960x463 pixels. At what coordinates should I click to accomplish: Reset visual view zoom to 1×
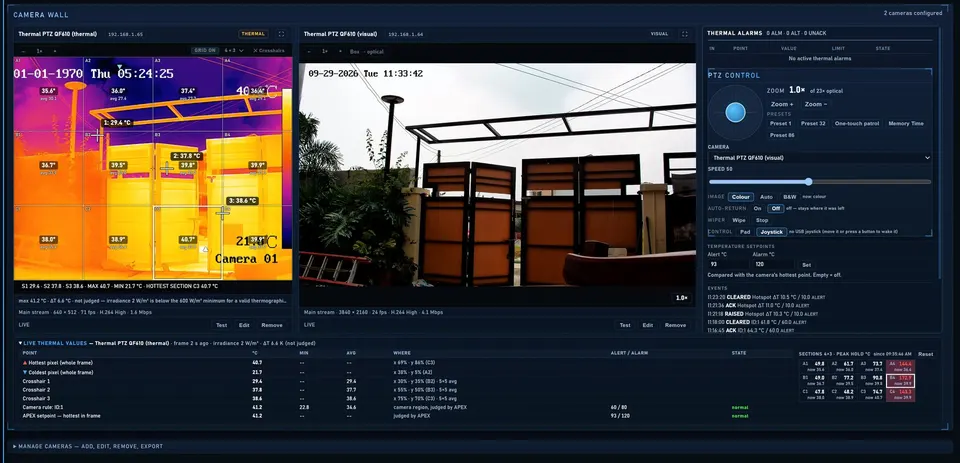pos(325,52)
